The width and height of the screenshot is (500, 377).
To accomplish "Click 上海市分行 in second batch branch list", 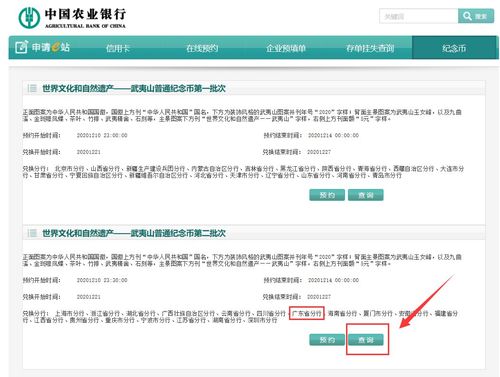I will (x=69, y=313).
